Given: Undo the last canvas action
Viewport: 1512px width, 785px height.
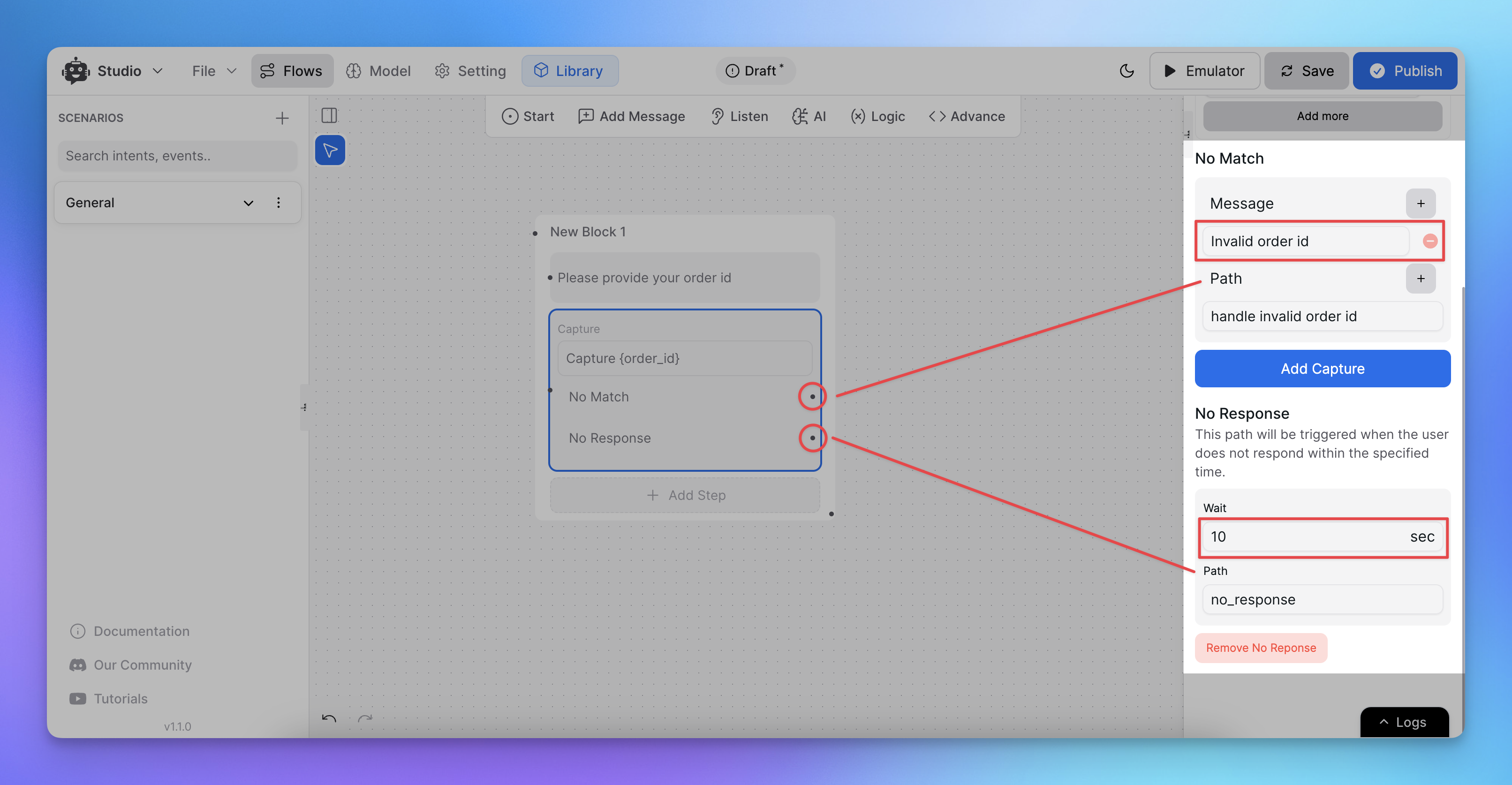Looking at the screenshot, I should (x=329, y=719).
